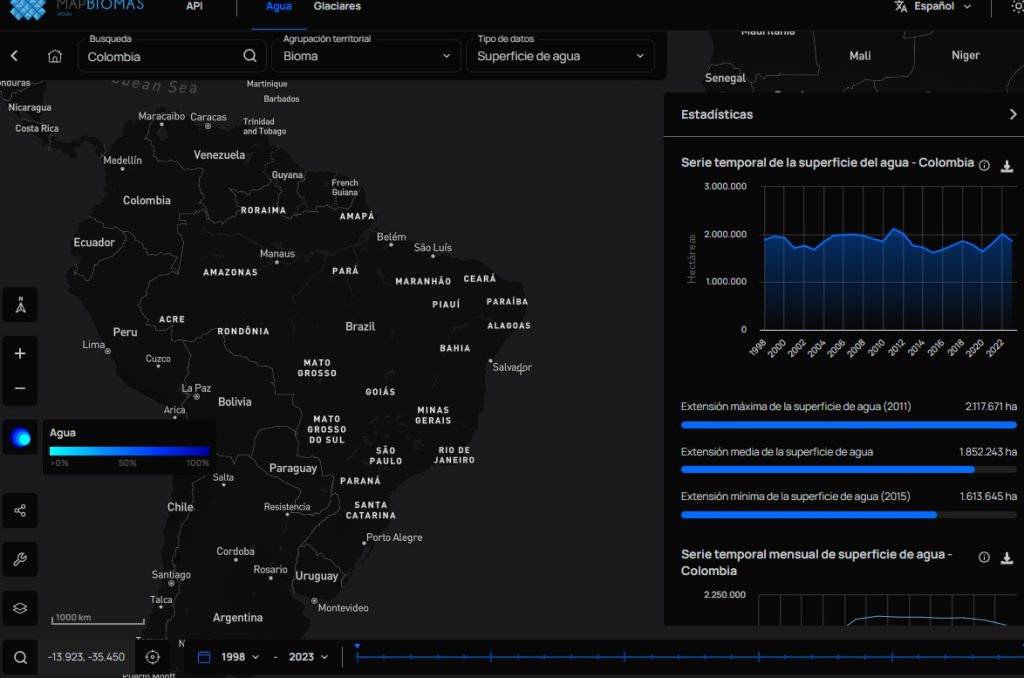Collapse the Estadísticas panel using its arrow
The height and width of the screenshot is (678, 1024).
1012,115
